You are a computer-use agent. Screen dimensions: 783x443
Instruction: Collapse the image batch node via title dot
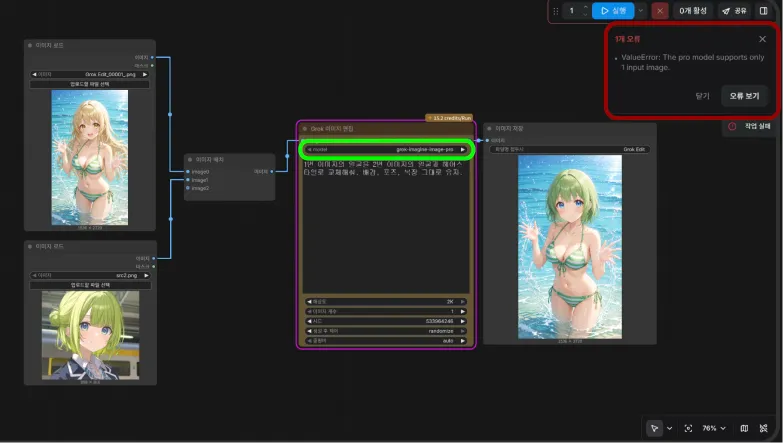190,160
